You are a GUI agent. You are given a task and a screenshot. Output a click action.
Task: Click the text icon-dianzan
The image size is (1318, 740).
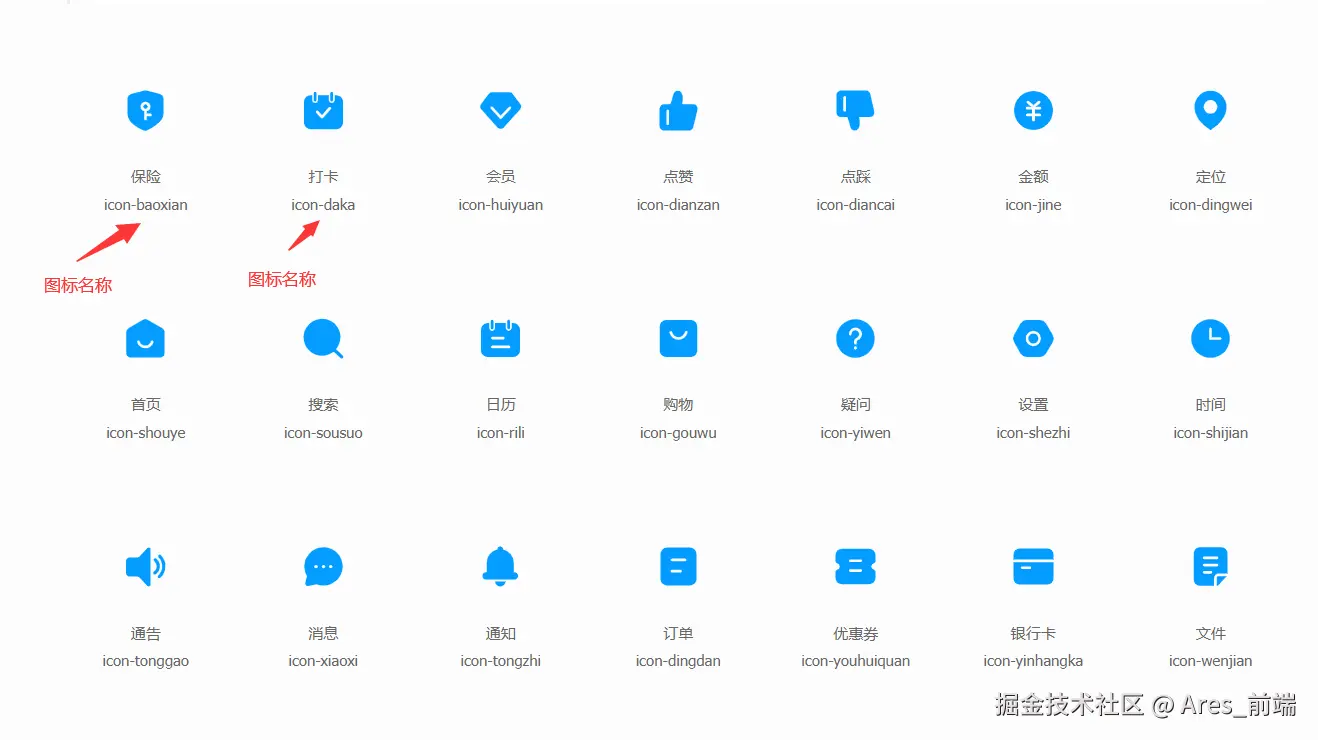click(x=678, y=205)
